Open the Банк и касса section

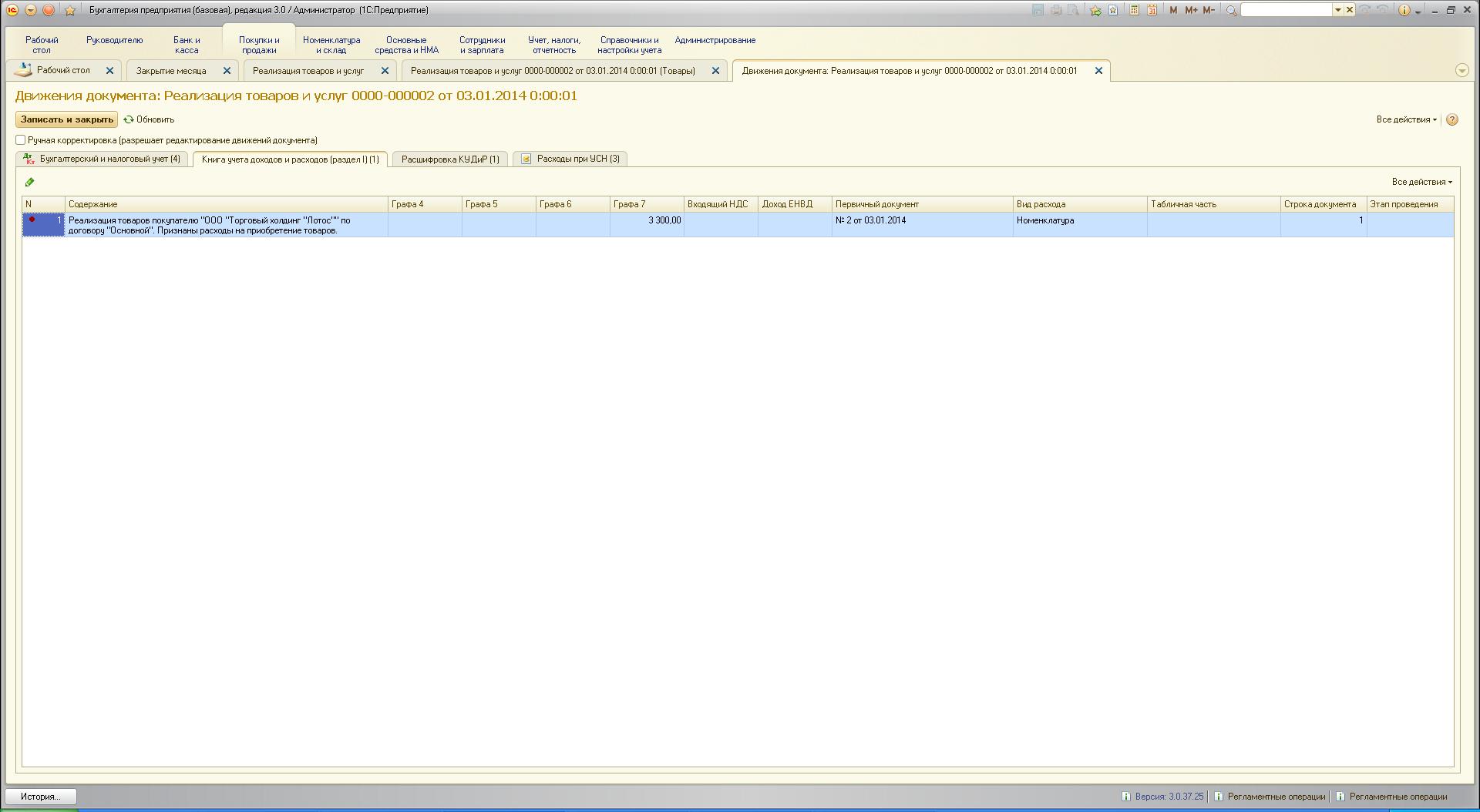point(187,45)
